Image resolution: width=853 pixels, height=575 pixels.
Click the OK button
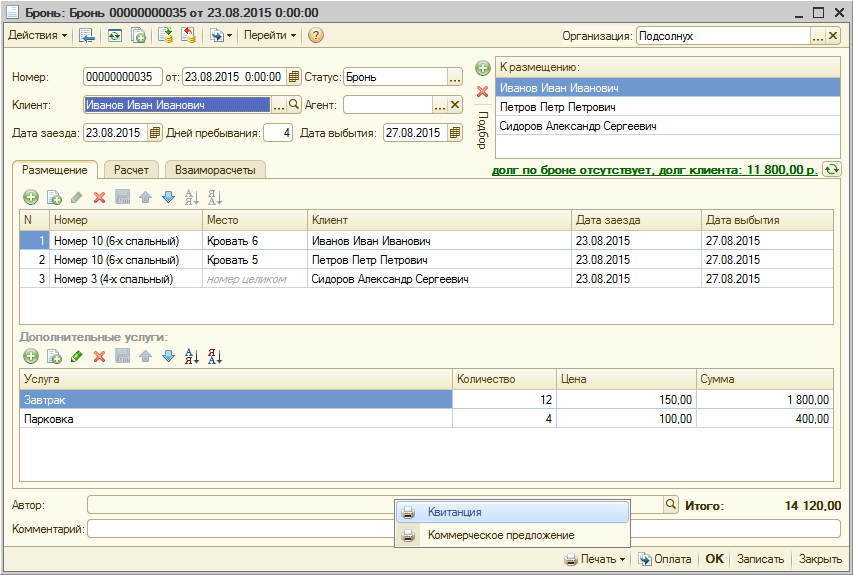(x=714, y=559)
